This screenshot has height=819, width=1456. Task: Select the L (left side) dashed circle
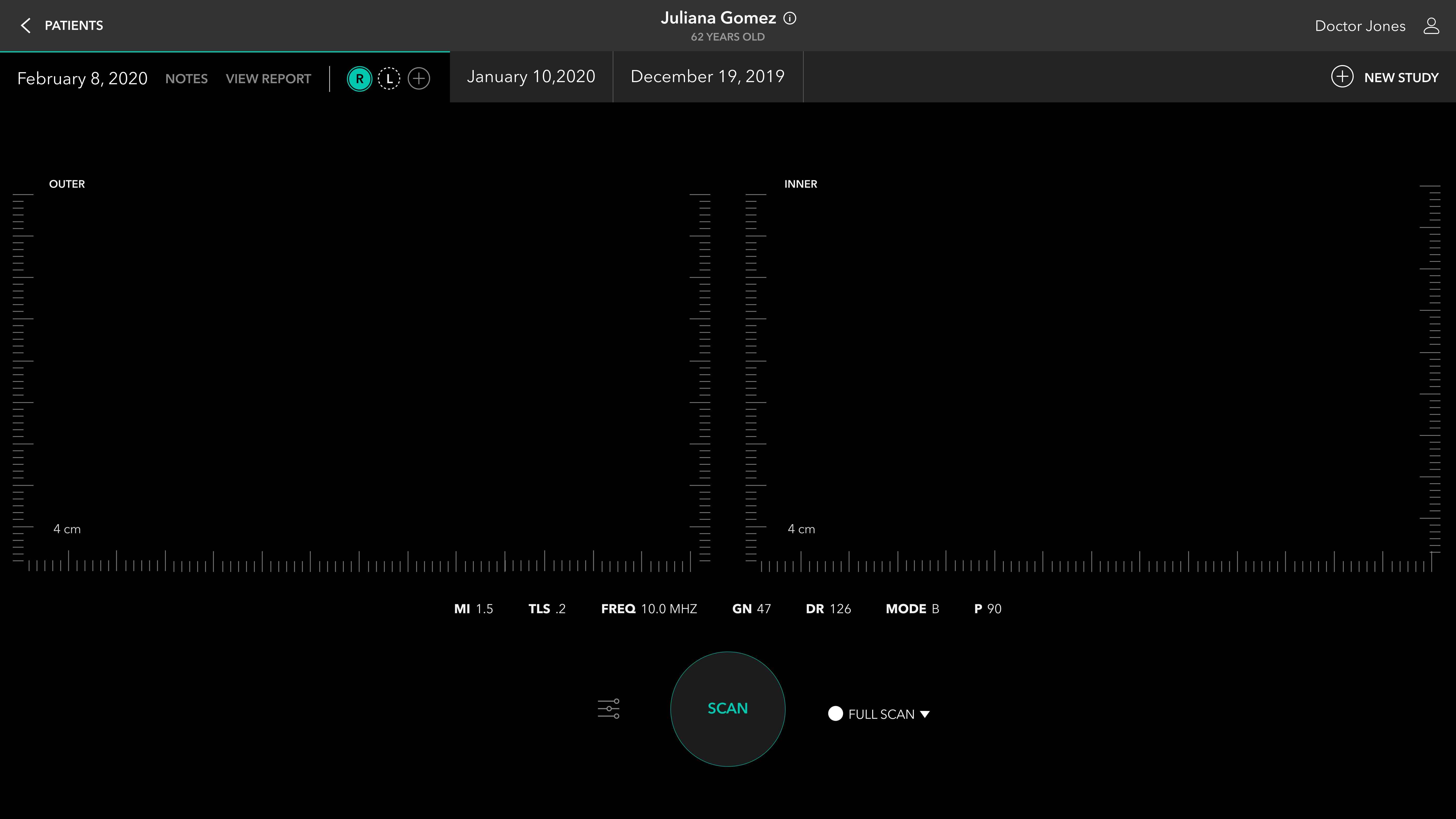(x=389, y=79)
